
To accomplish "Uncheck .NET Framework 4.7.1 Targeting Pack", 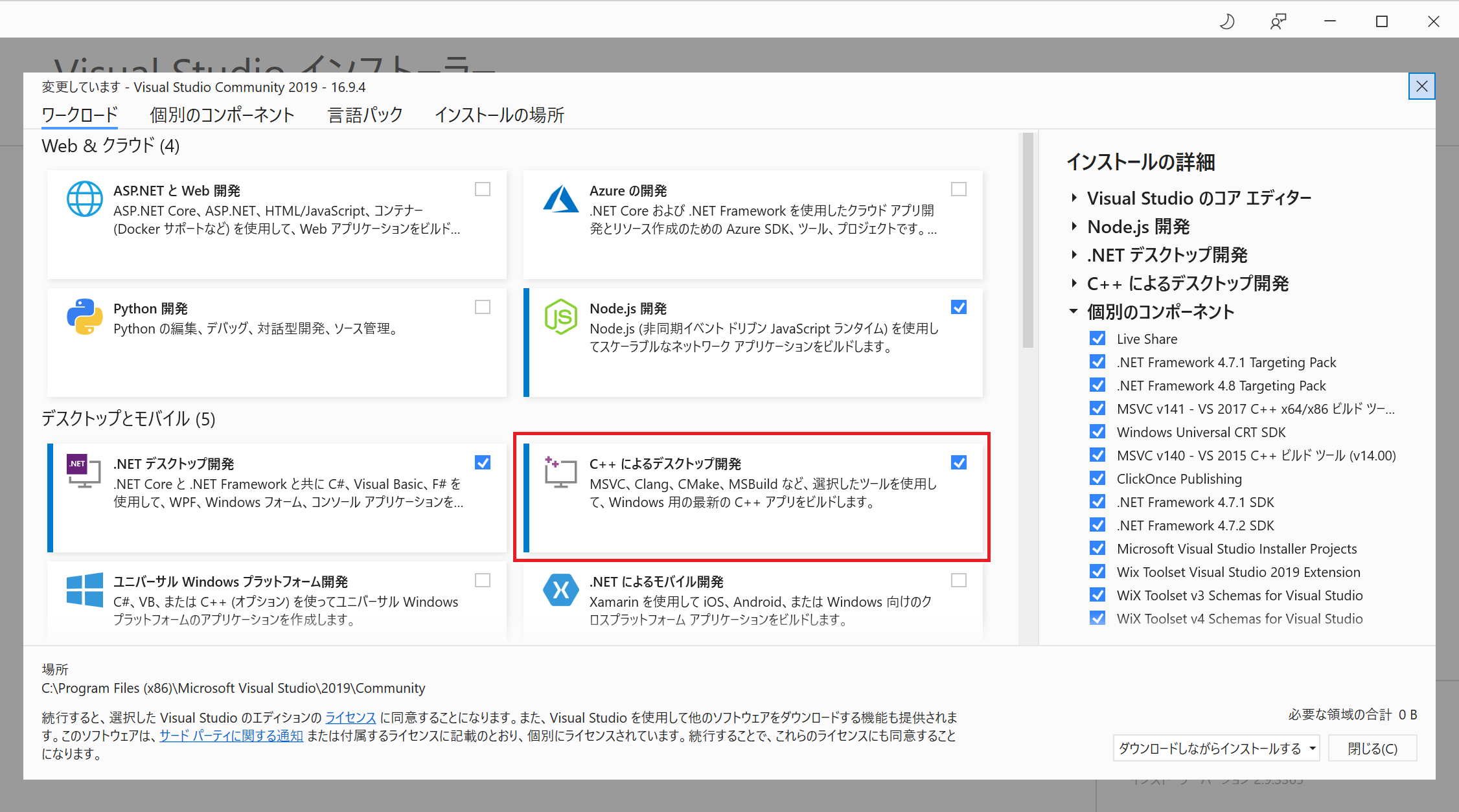I will point(1097,362).
